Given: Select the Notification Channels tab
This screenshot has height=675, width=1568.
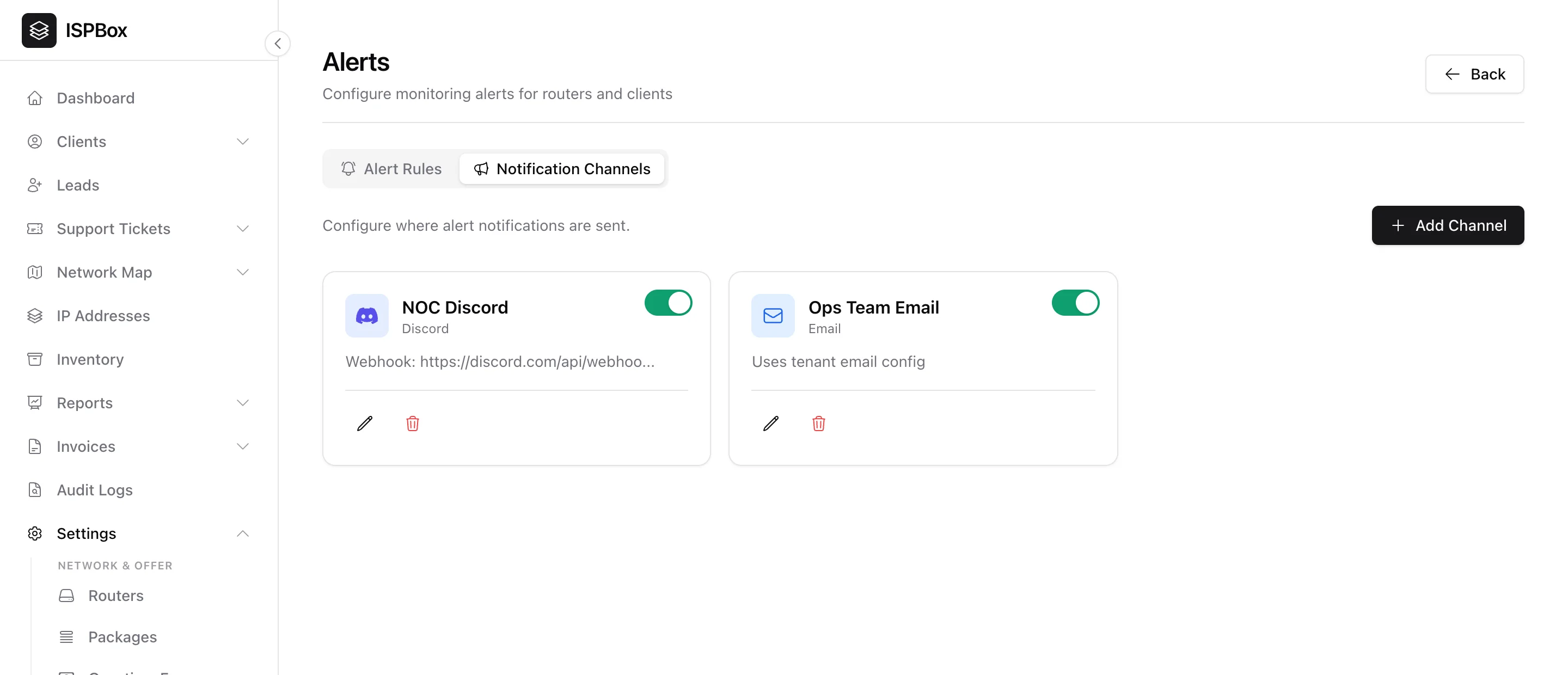Looking at the screenshot, I should [562, 169].
